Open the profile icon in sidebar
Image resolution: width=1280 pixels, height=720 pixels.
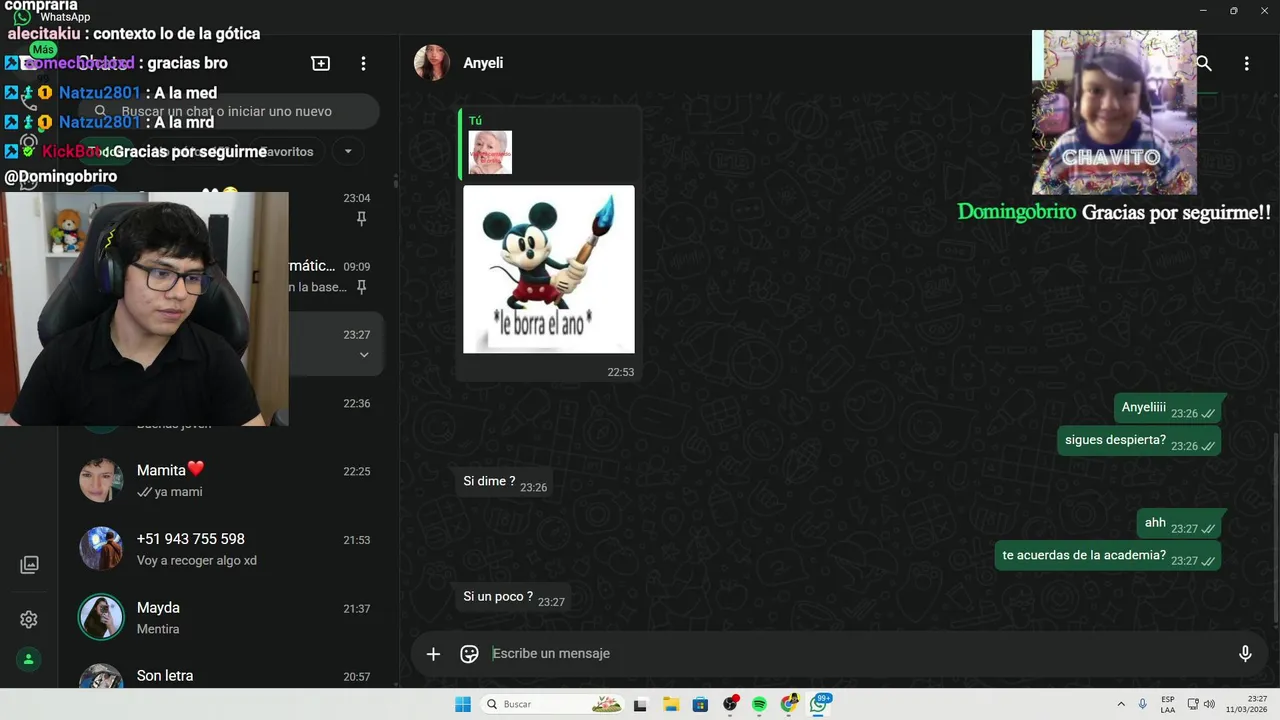click(29, 659)
